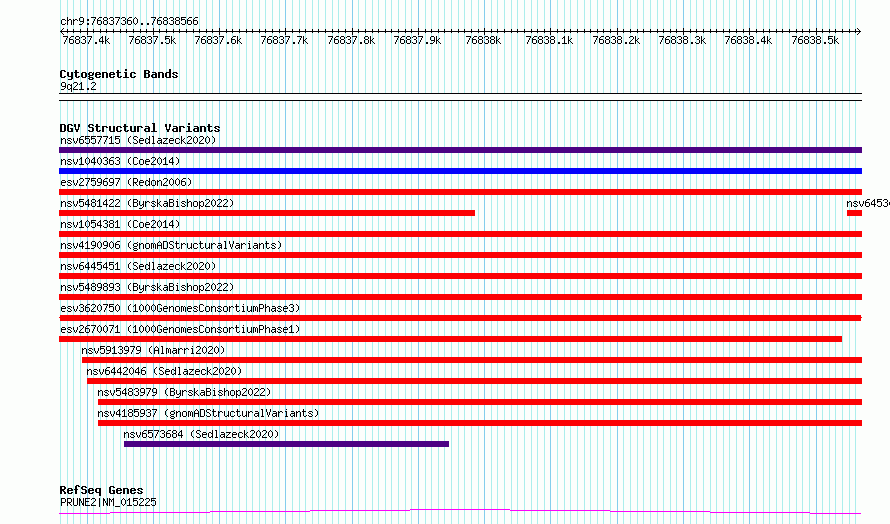
Task: Click the RefSeq Genes track title
Action: 101,490
